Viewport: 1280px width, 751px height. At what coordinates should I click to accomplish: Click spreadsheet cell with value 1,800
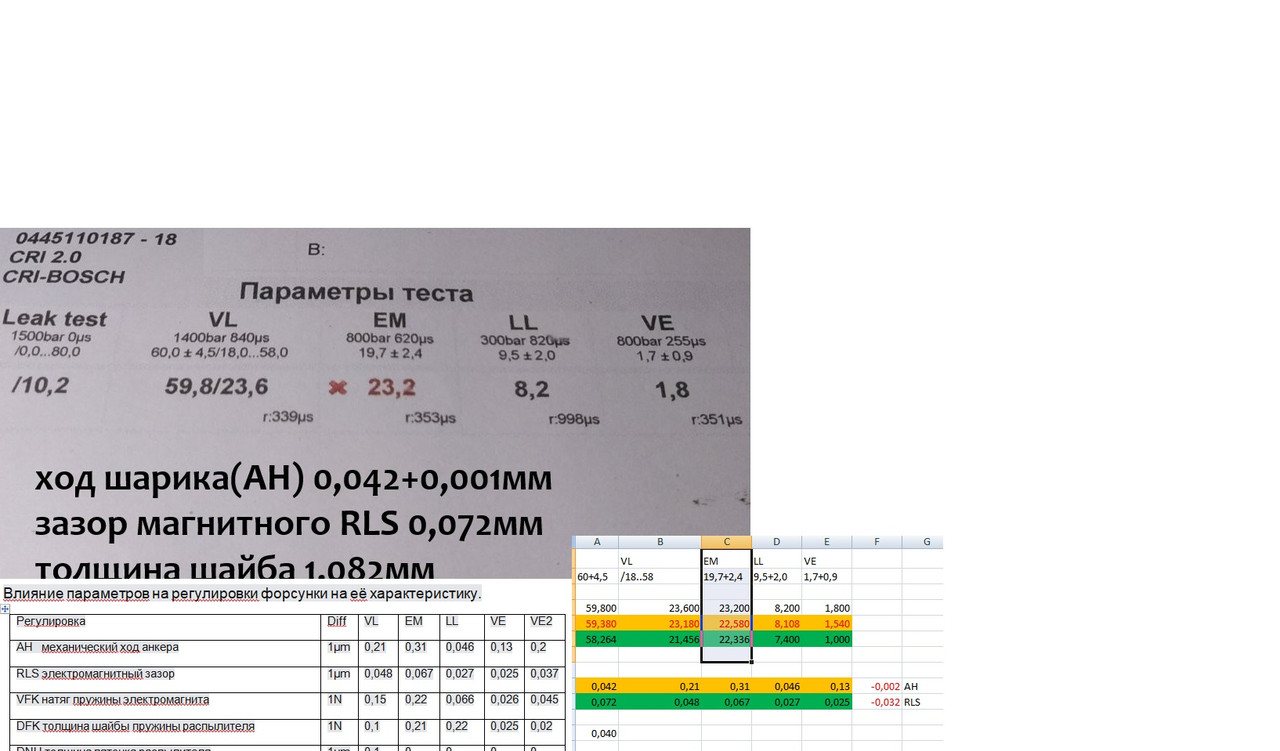tap(827, 608)
